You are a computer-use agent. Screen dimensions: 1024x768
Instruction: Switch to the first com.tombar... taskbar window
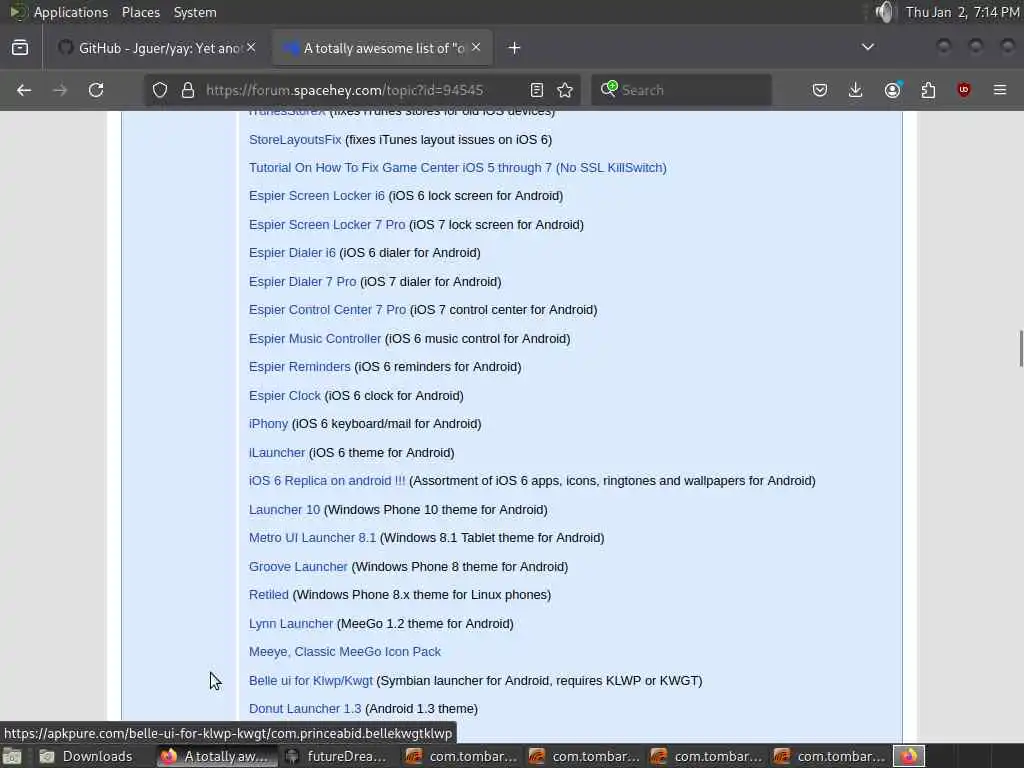461,756
